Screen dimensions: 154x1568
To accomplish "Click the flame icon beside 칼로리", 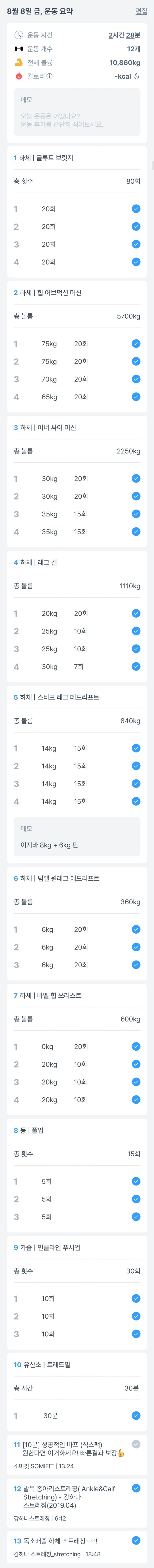I will pyautogui.click(x=19, y=76).
